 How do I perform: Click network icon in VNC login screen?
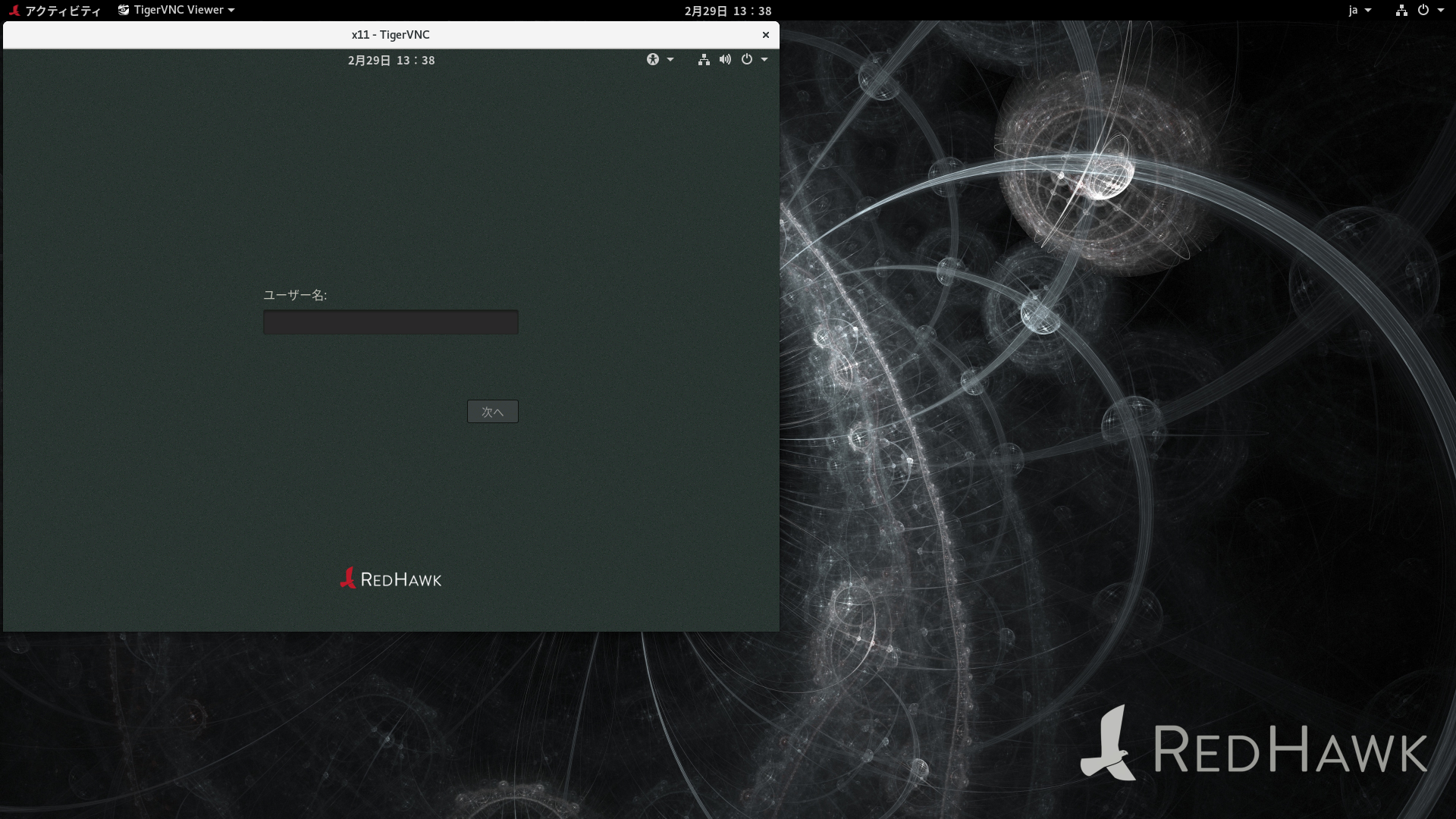[704, 59]
